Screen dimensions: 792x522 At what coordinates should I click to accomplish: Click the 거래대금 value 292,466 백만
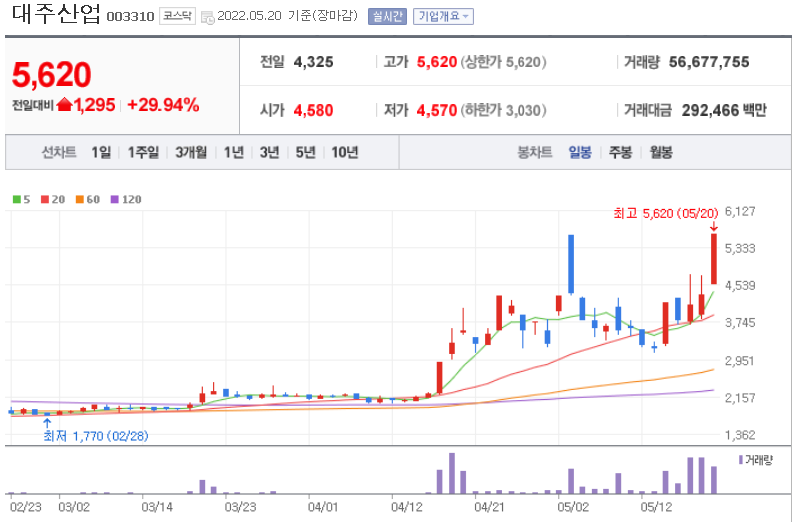(724, 110)
